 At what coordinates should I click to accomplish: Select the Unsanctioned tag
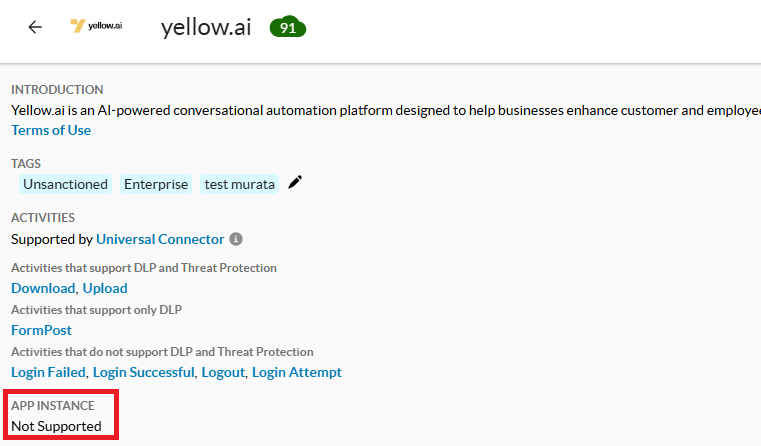click(x=65, y=184)
